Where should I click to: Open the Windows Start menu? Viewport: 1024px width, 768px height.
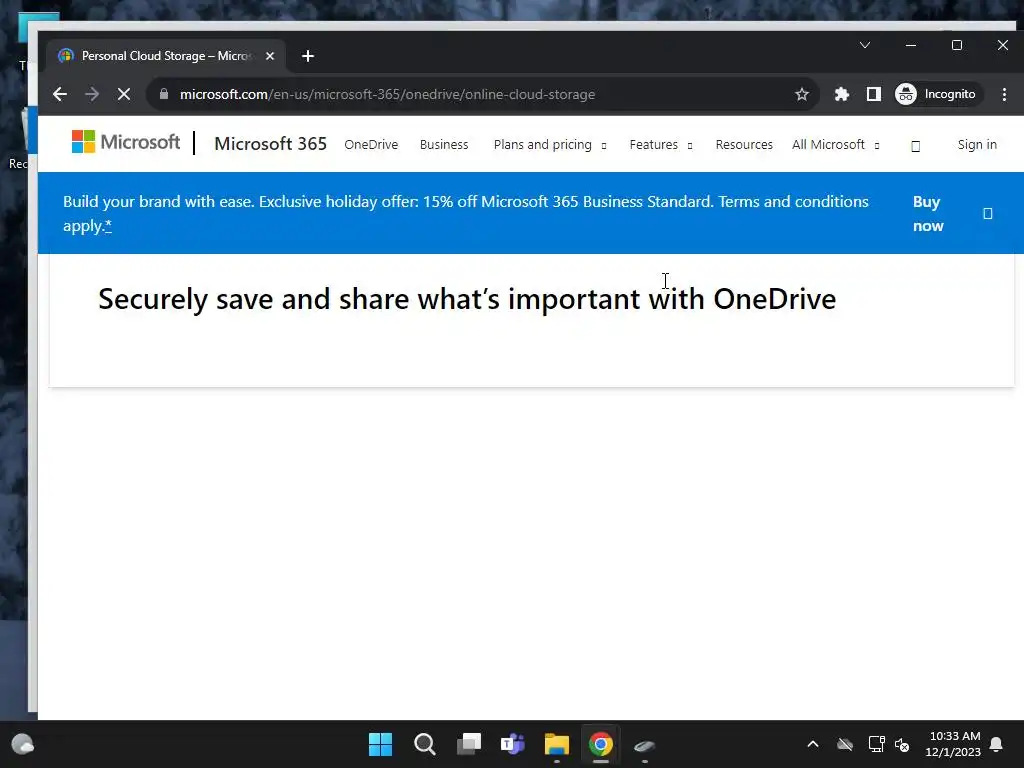point(380,744)
